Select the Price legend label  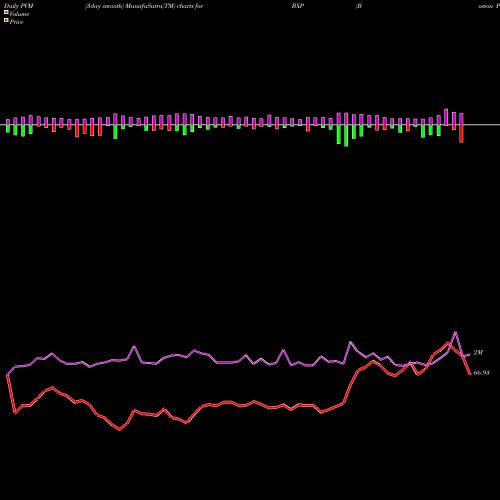pos(16,22)
